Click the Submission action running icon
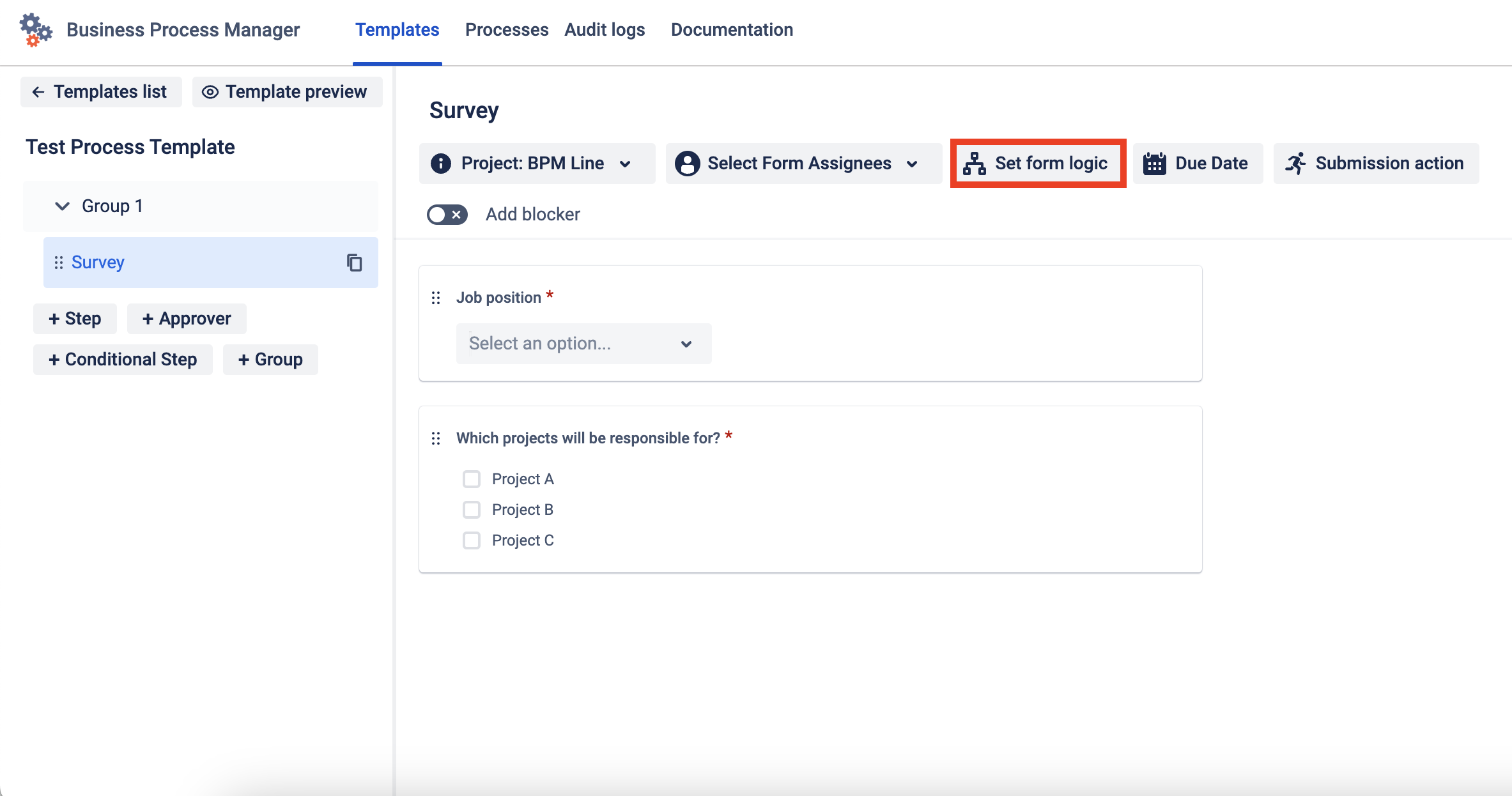The image size is (1512, 796). coord(1295,164)
